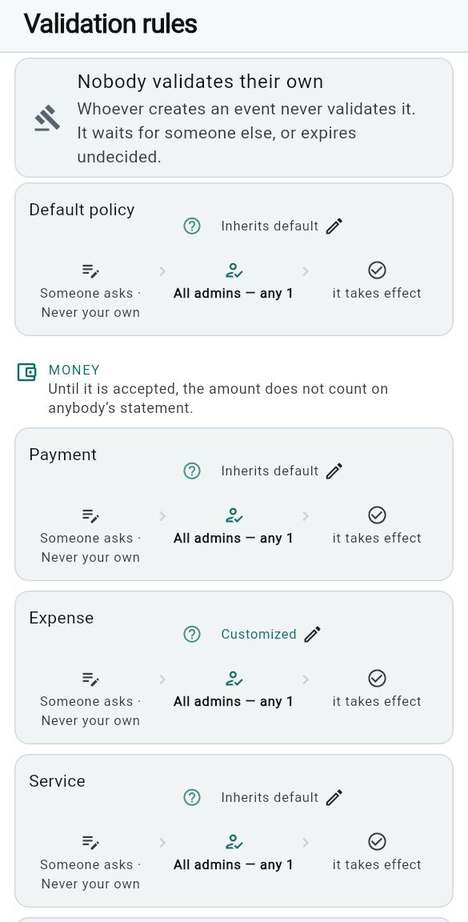Select 'All admins — any 1' in Service

click(x=233, y=864)
